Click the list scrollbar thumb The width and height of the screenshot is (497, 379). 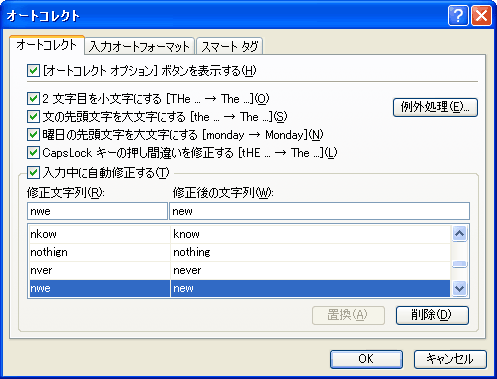[460, 264]
